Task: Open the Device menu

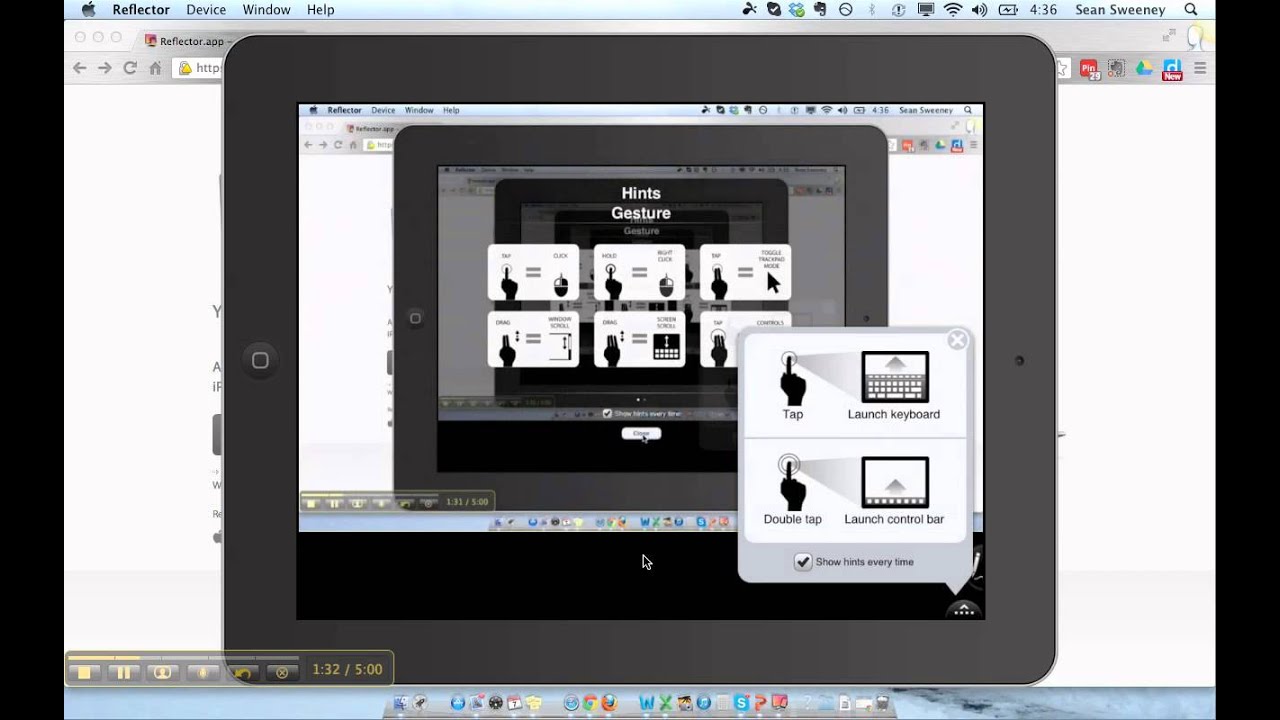Action: pos(206,10)
